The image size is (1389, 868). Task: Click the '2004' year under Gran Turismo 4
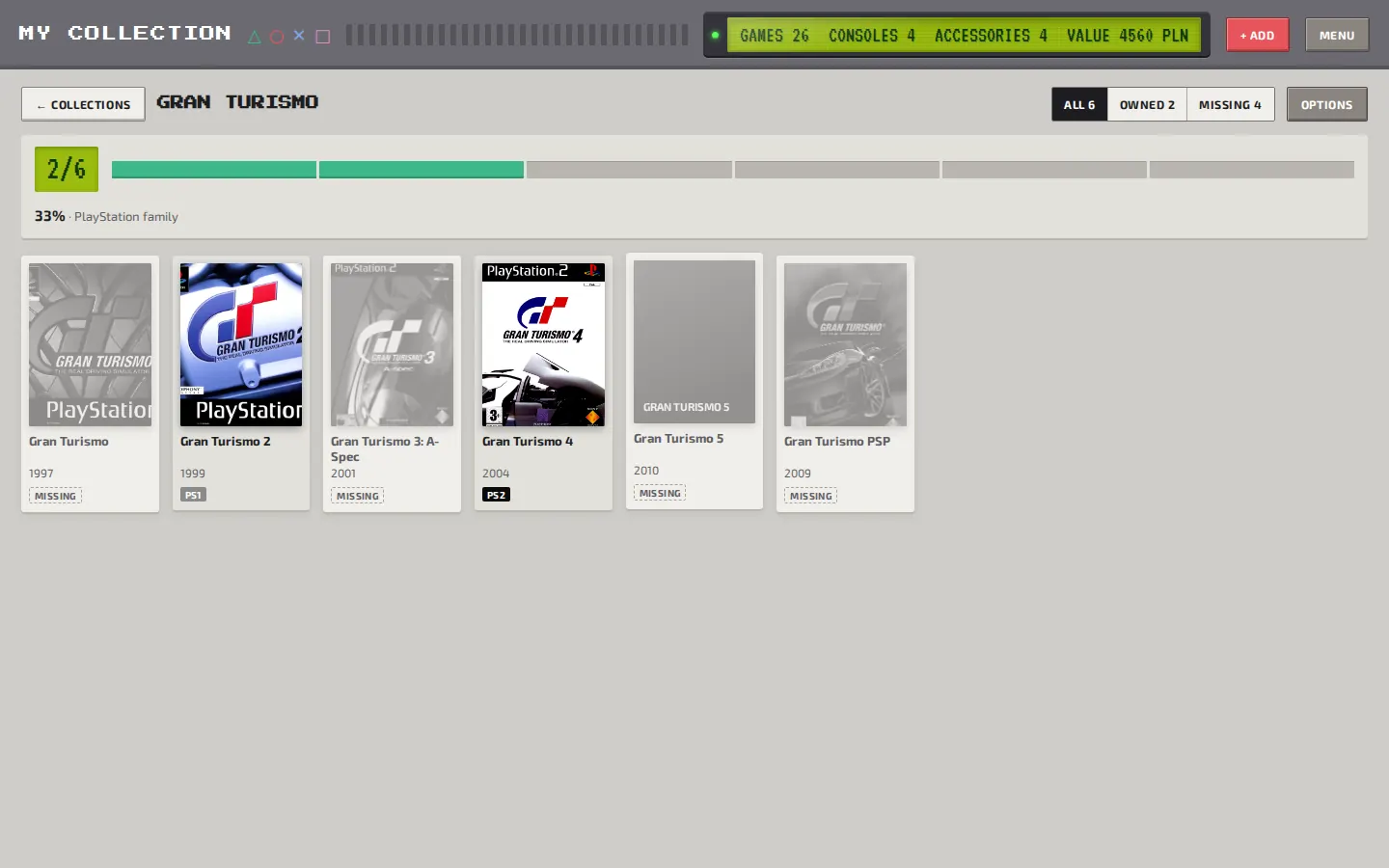tap(496, 474)
